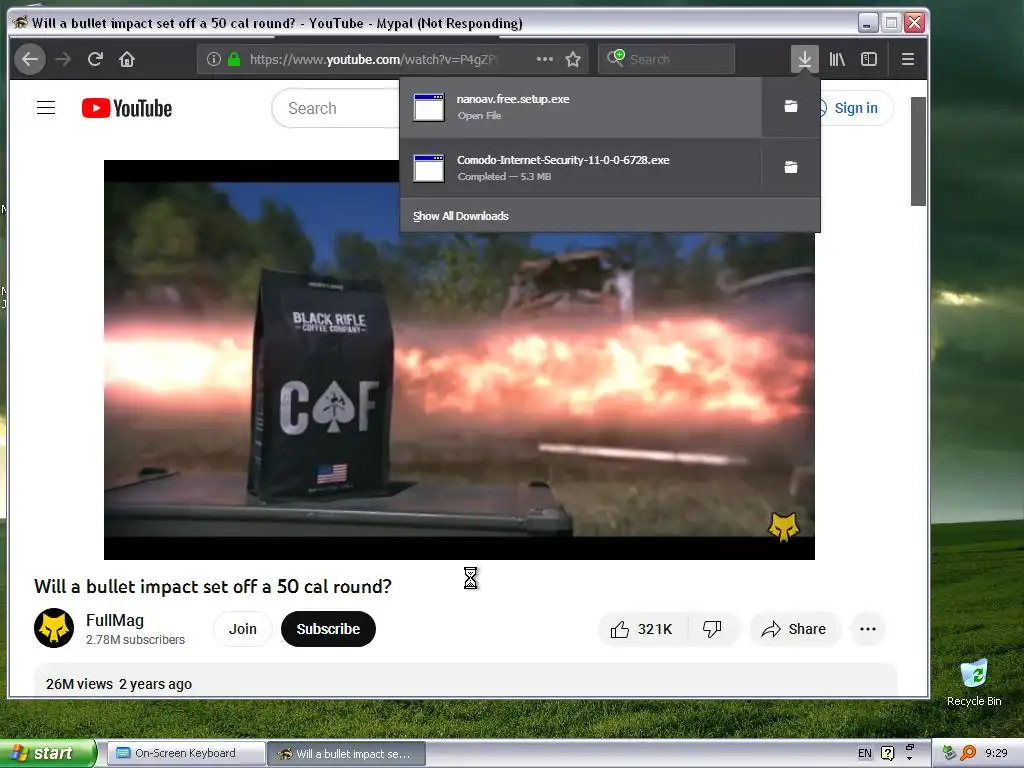Click Show All Downloads
Viewport: 1024px width, 768px height.
point(460,216)
